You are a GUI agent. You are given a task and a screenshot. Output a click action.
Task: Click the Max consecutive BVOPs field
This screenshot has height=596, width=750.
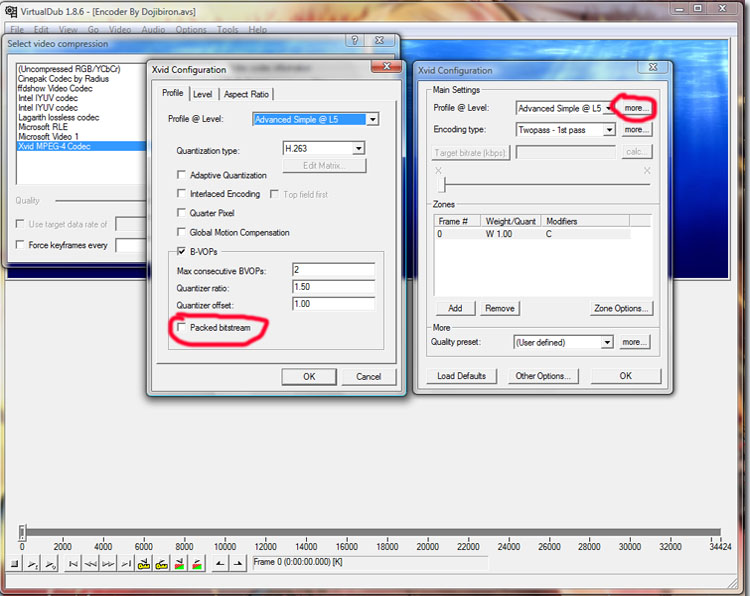point(333,270)
